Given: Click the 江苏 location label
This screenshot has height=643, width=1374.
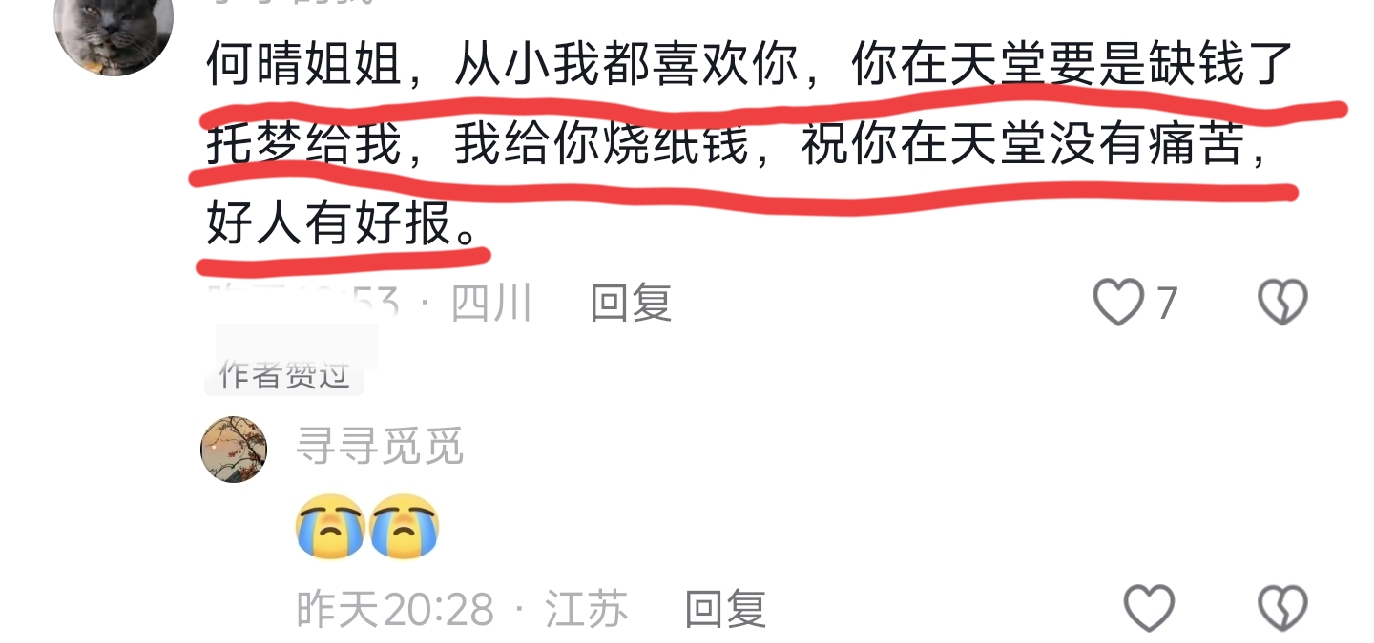Looking at the screenshot, I should tap(587, 608).
